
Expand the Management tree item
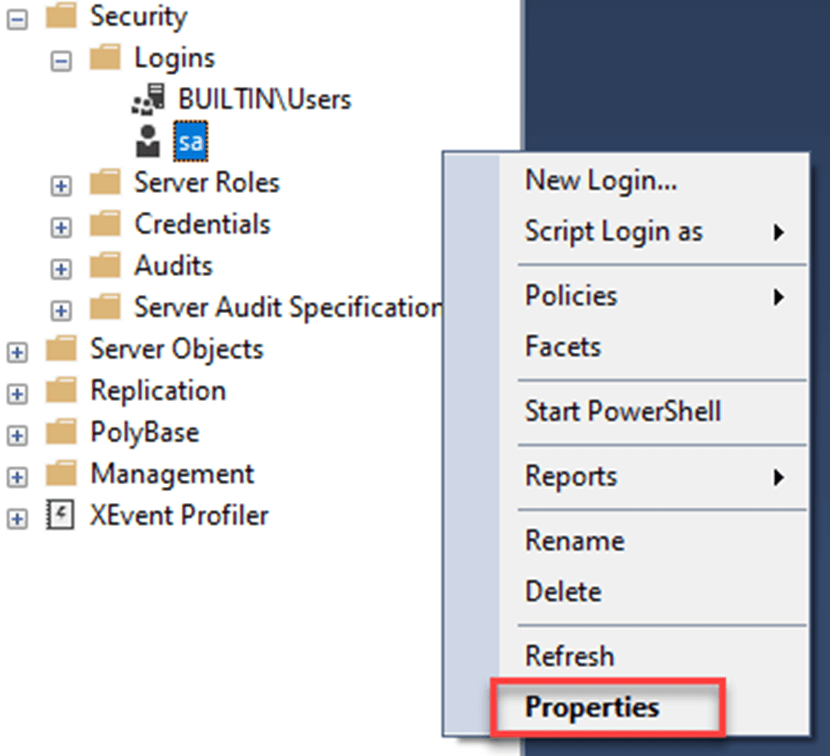(x=15, y=473)
